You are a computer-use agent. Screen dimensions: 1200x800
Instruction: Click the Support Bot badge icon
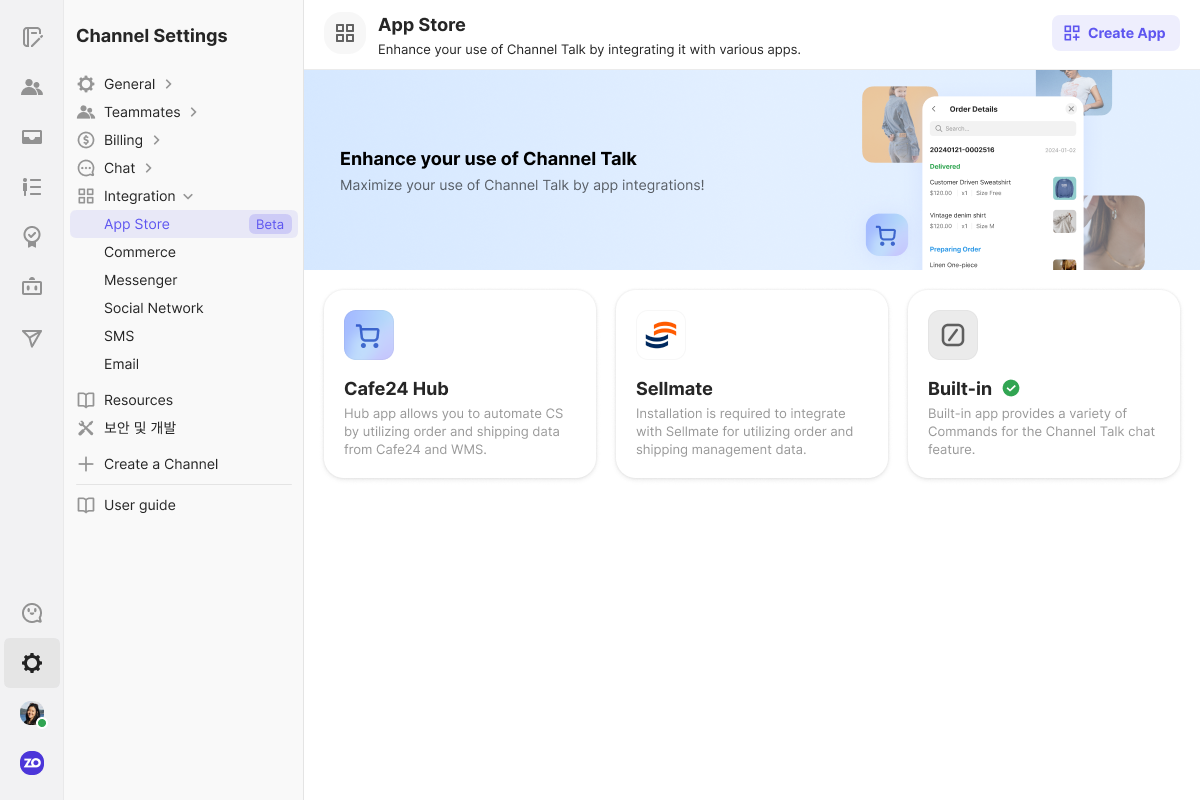pyautogui.click(x=31, y=237)
